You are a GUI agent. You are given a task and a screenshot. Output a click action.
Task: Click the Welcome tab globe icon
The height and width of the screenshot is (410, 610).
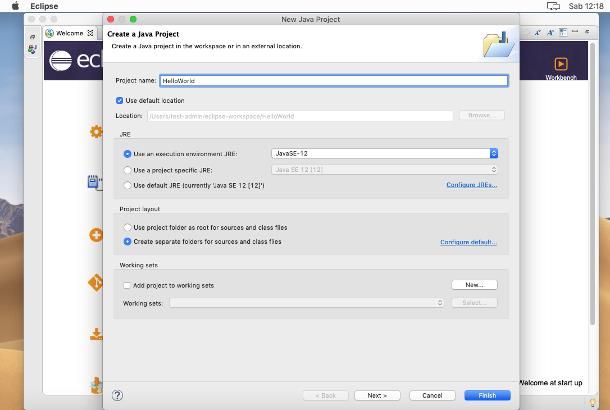click(49, 33)
